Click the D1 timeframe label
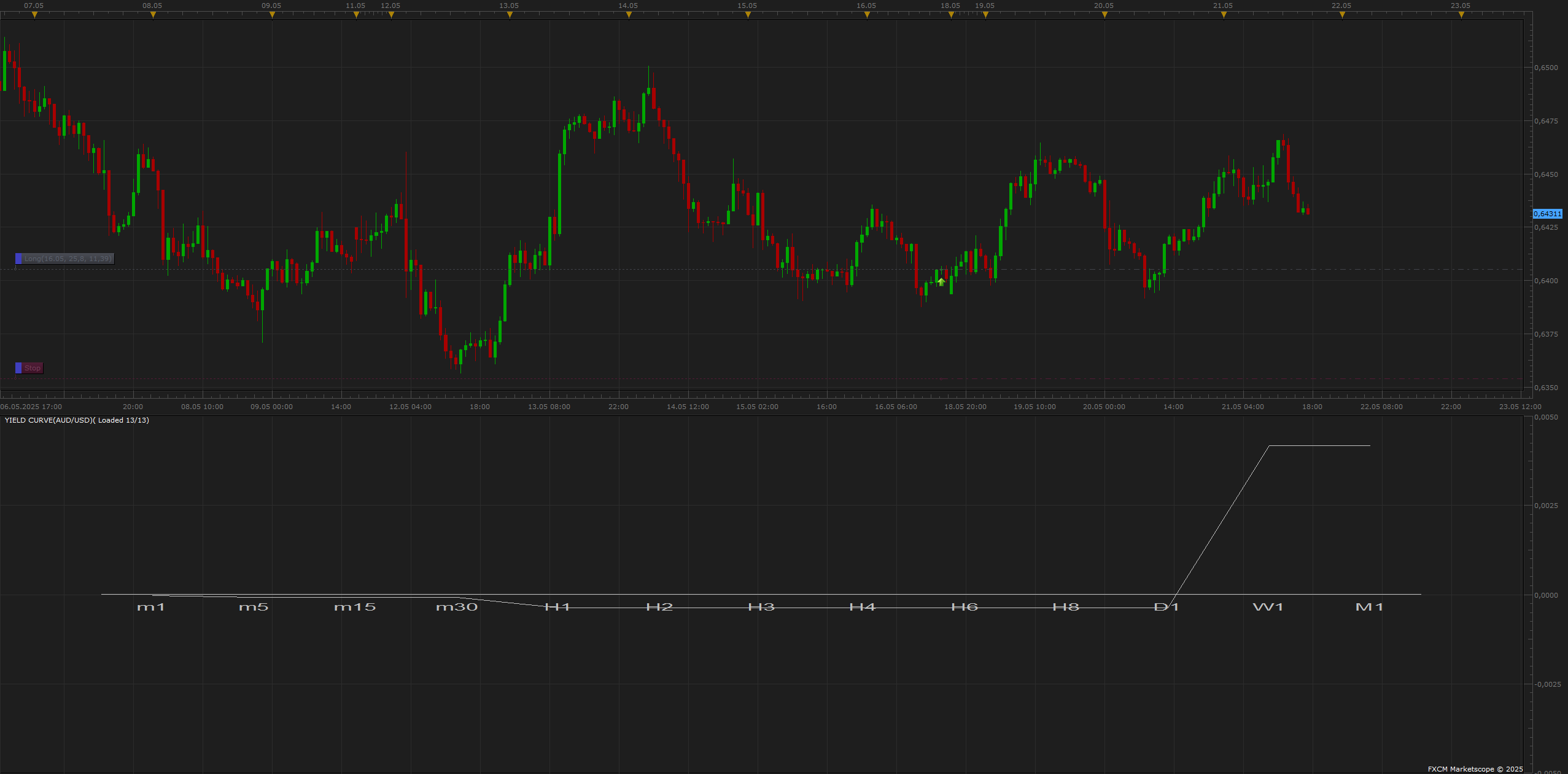Viewport: 1568px width, 774px height. [x=1166, y=607]
